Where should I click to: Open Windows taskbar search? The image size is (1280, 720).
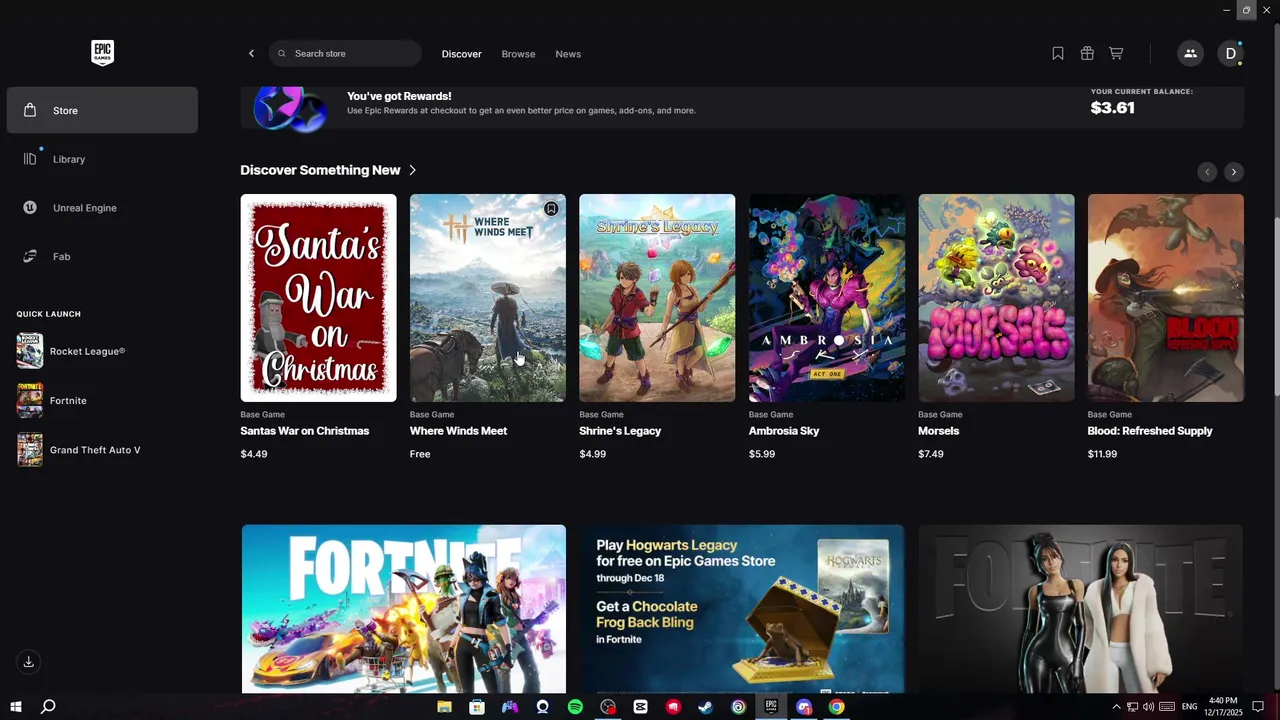47,707
